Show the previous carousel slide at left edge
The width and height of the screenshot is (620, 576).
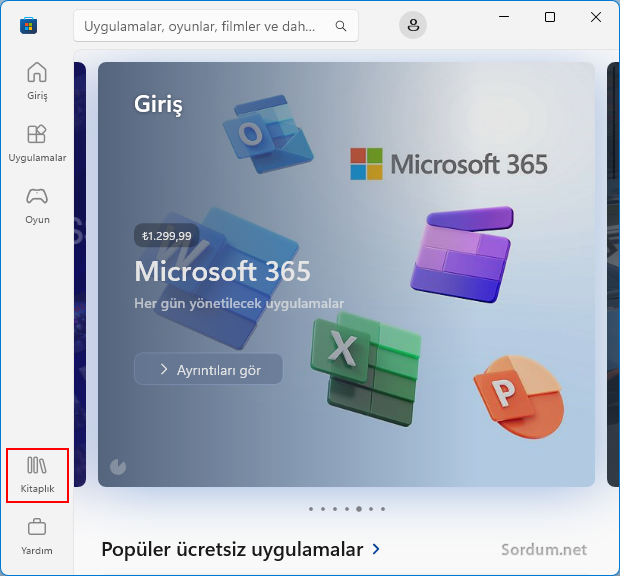click(x=79, y=274)
